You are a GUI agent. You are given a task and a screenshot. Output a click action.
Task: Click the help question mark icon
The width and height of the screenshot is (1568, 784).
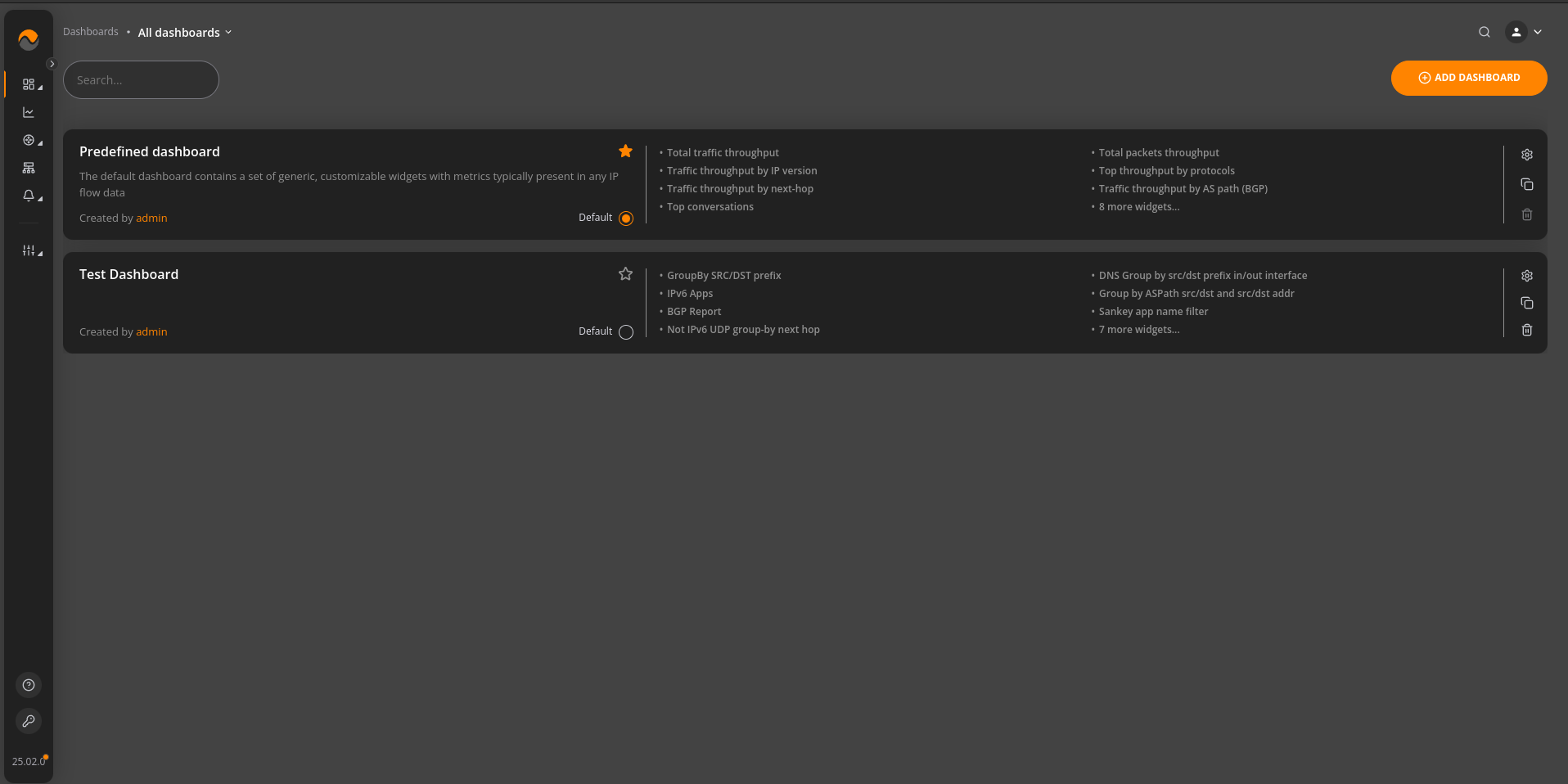click(x=29, y=685)
